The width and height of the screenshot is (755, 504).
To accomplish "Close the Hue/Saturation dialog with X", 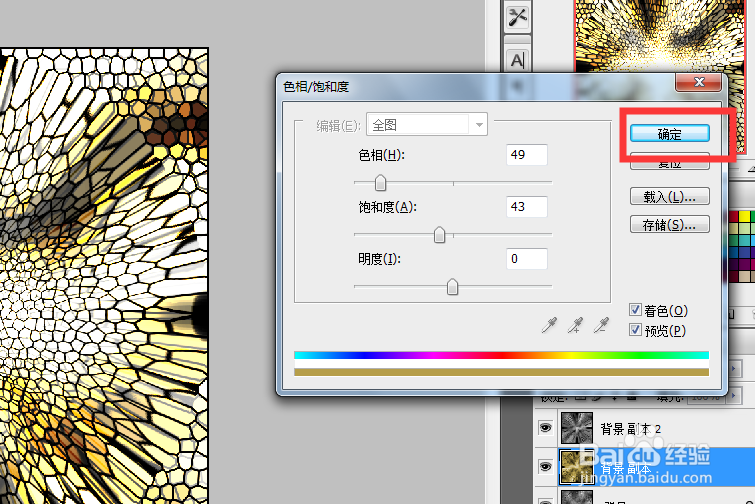I will point(699,82).
